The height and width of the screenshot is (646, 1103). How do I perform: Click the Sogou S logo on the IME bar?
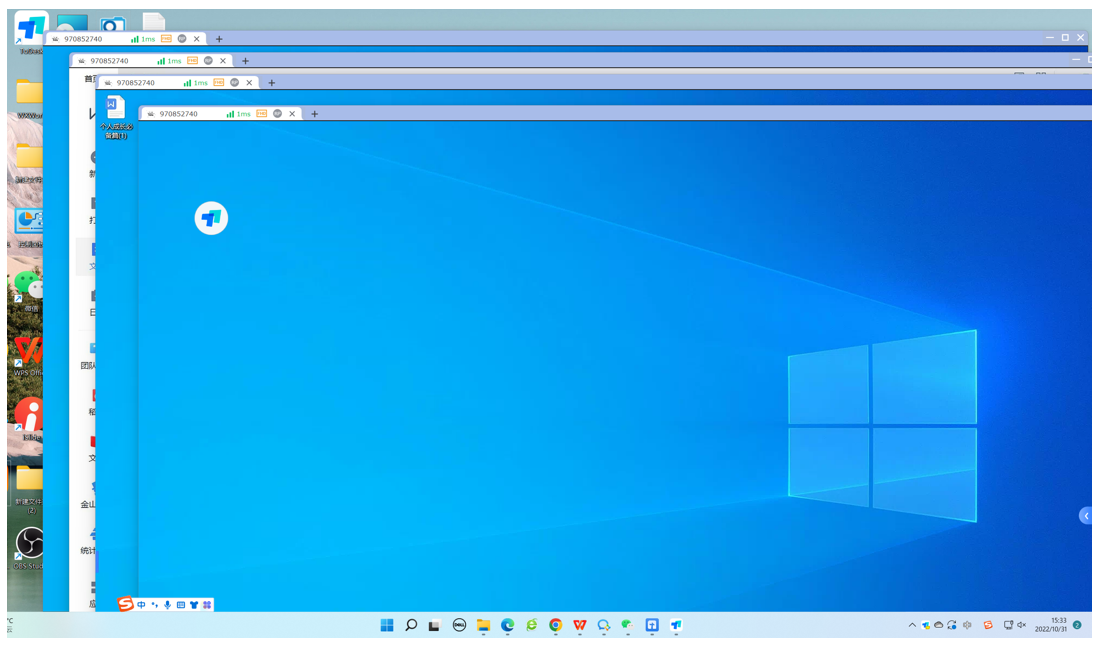(125, 604)
